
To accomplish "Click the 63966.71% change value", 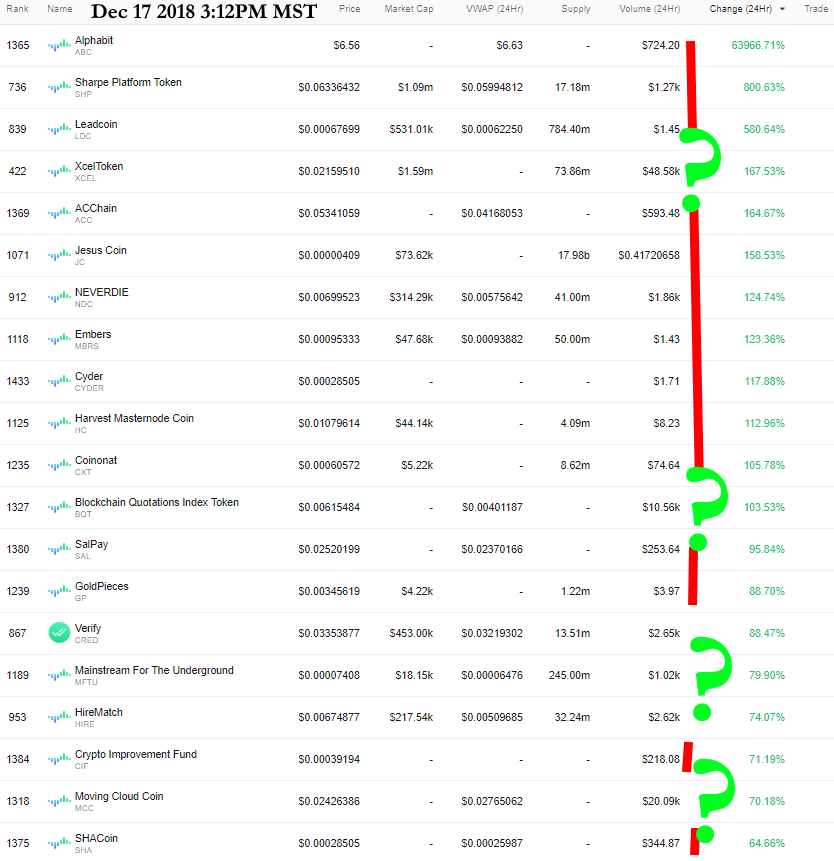I will (x=758, y=46).
